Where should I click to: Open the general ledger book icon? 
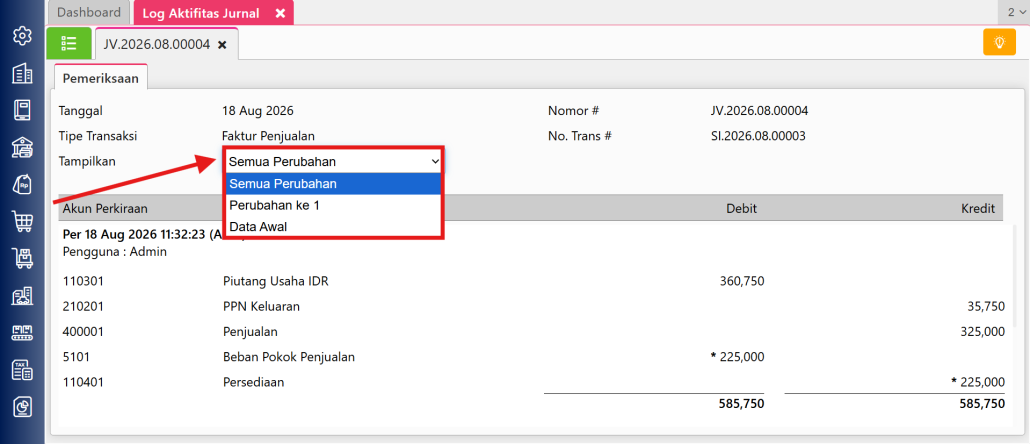(x=23, y=110)
